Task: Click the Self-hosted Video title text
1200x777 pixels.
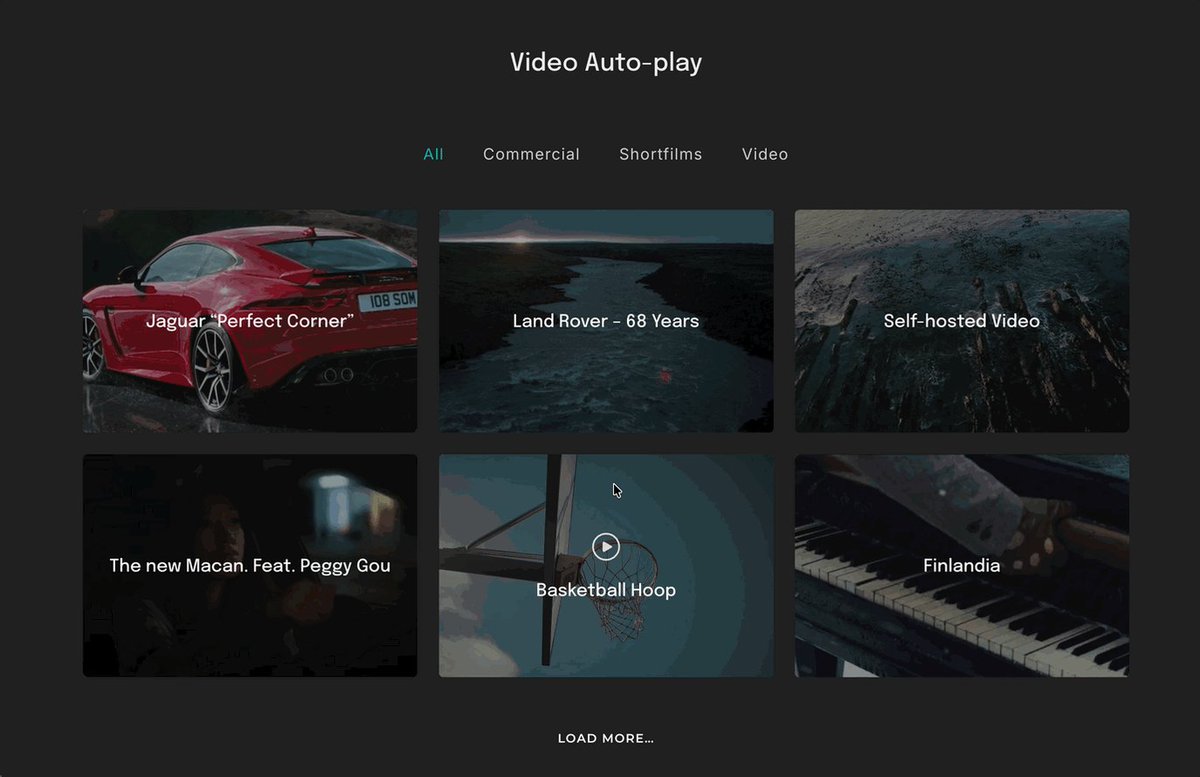Action: 962,321
